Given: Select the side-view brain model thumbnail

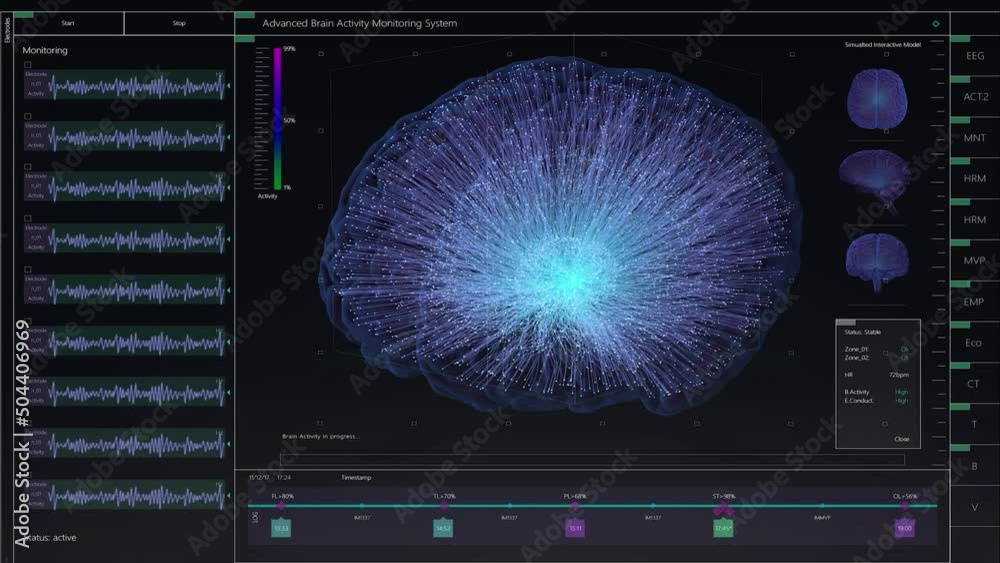Looking at the screenshot, I should coord(875,180).
